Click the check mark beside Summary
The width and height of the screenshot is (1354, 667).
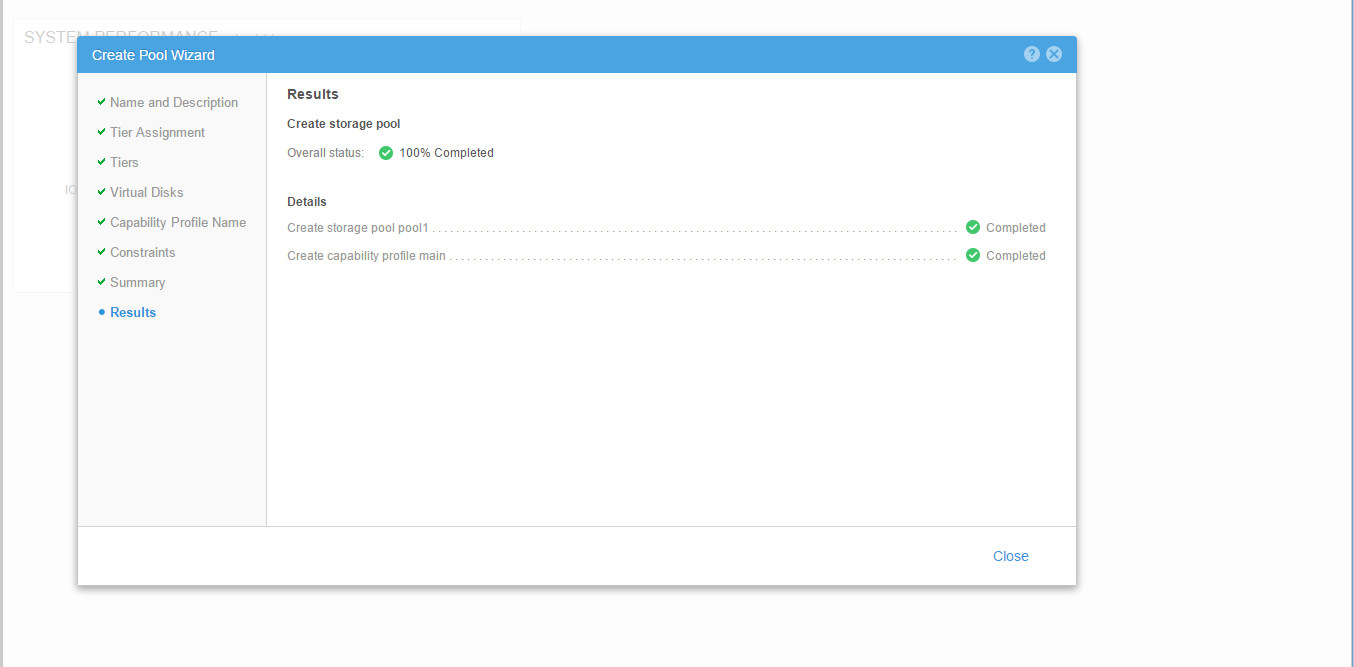coord(102,282)
